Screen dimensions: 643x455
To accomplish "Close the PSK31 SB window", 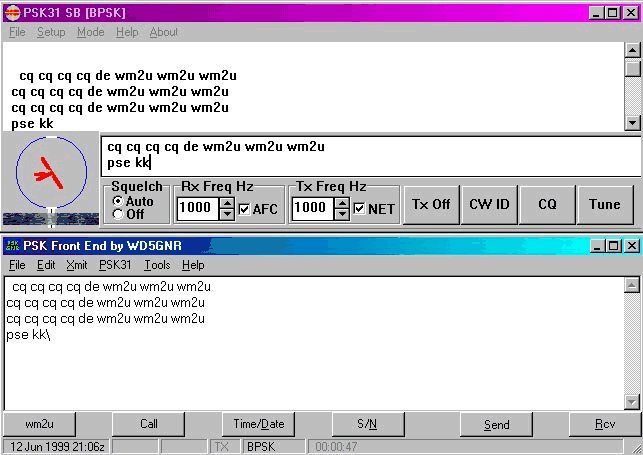I will click(x=631, y=13).
